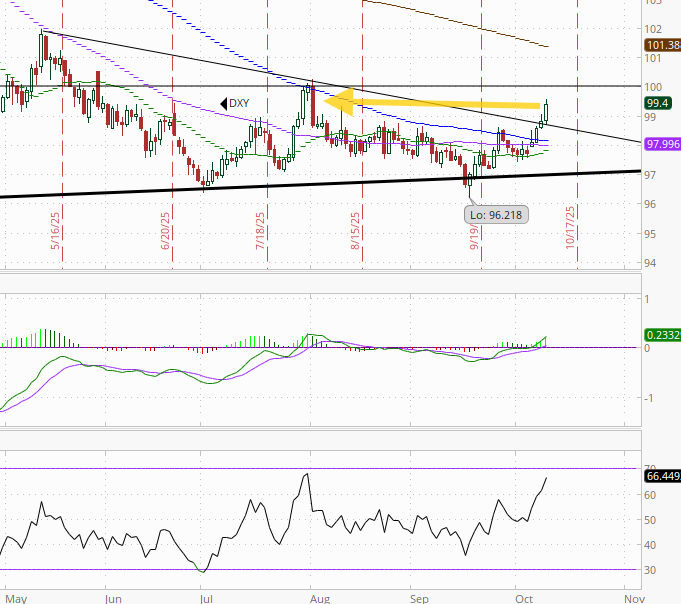Select the 8/15/25 expiration date label
The image size is (681, 604).
355,231
